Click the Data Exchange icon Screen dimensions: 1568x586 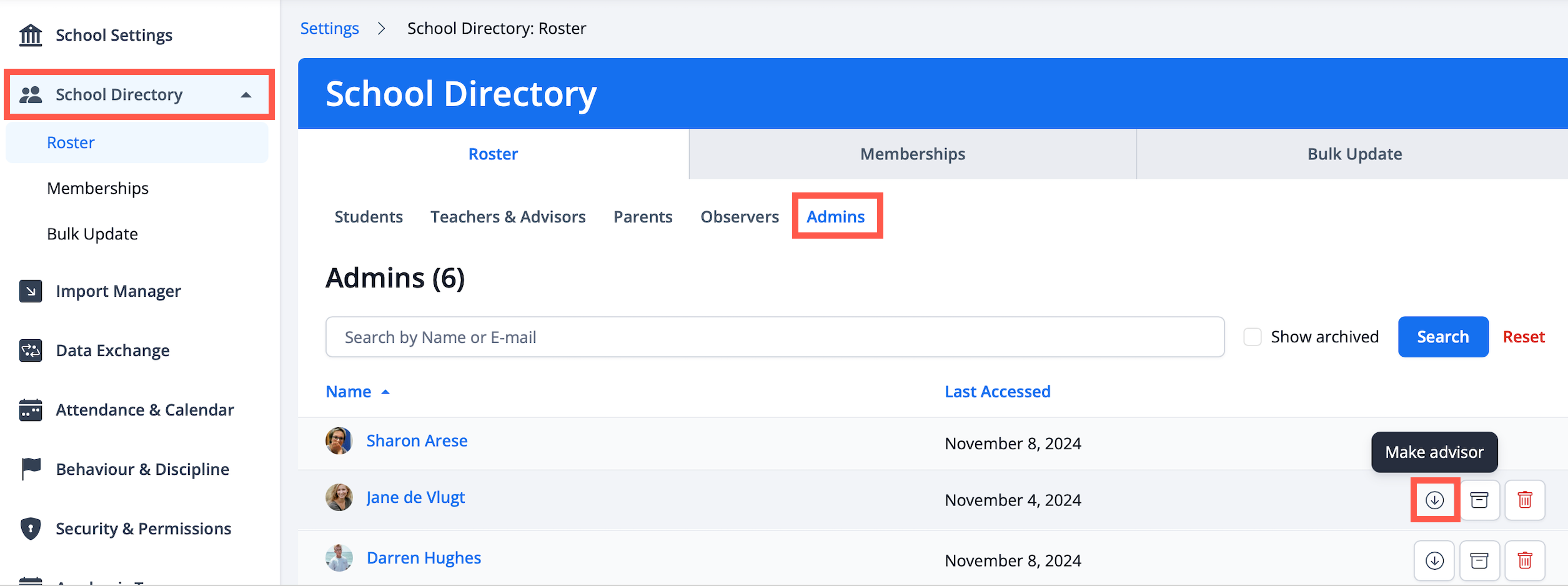click(x=31, y=350)
